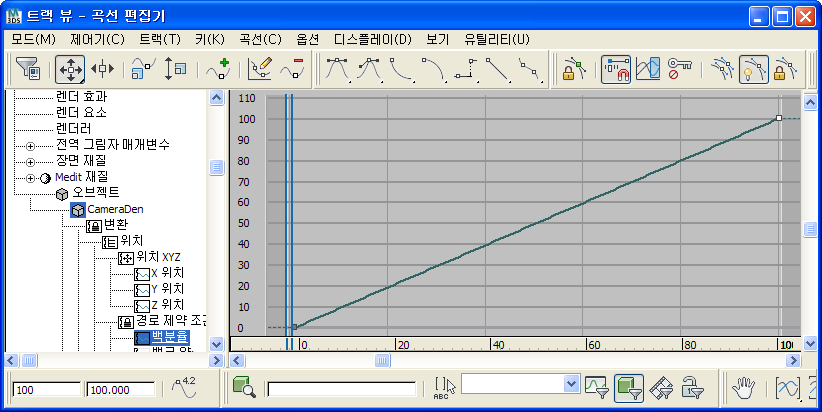Select the Scale Keys tool
The width and height of the screenshot is (822, 412).
click(143, 69)
